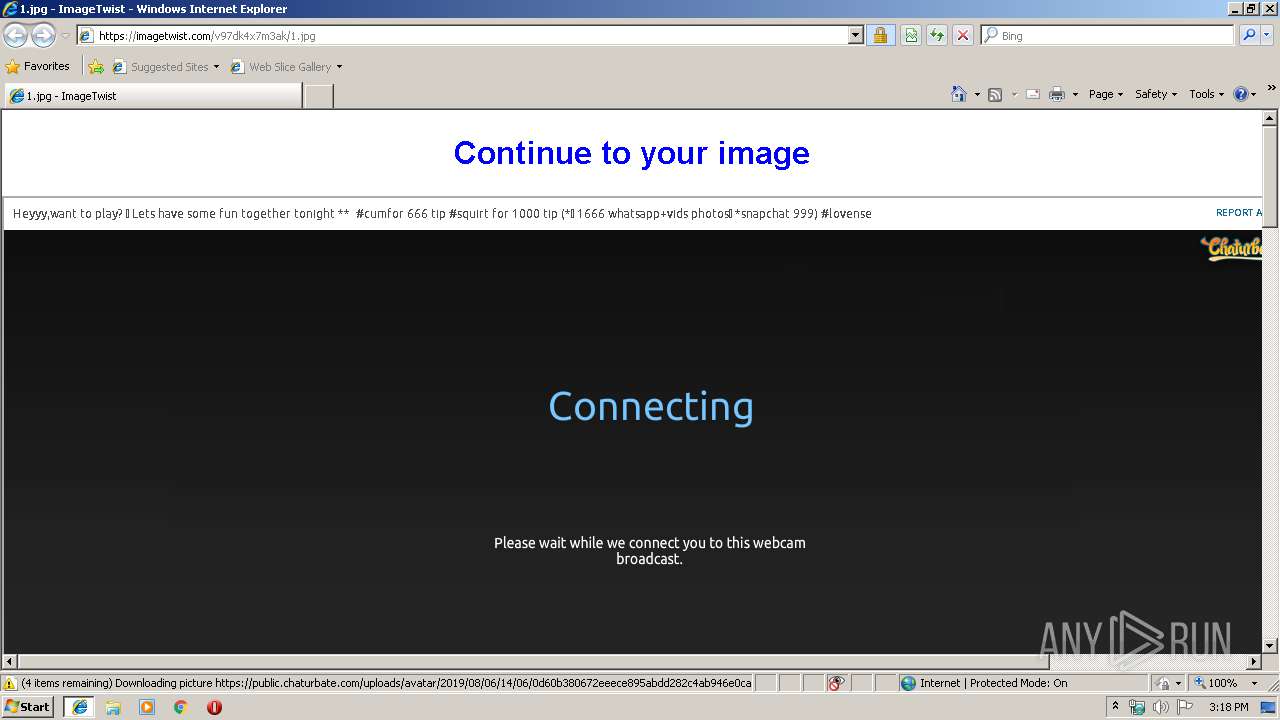This screenshot has height=720, width=1280.
Task: Open the RSS feeds icon
Action: (995, 94)
